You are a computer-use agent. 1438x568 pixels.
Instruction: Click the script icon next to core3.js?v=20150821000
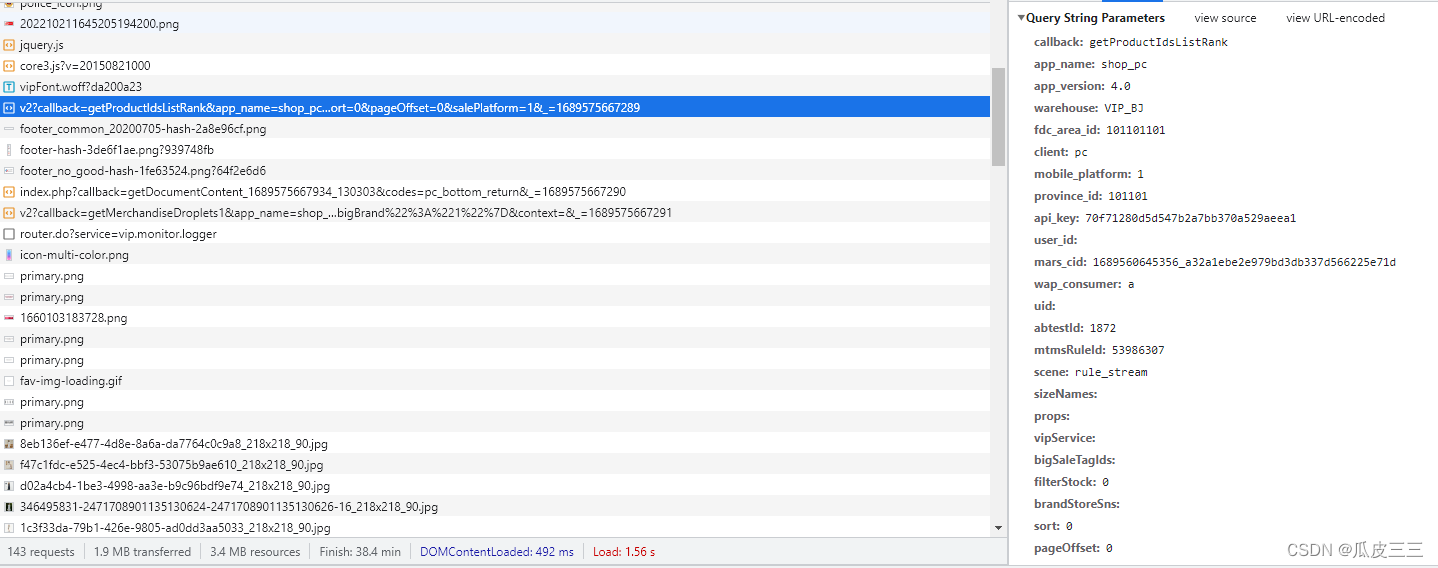tap(9, 66)
